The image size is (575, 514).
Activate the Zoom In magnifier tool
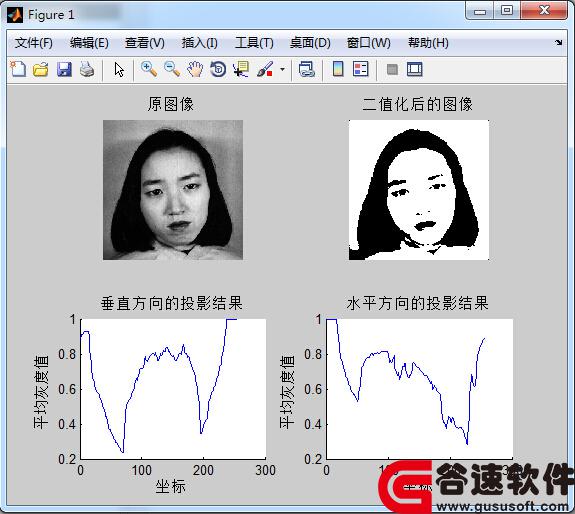click(149, 69)
